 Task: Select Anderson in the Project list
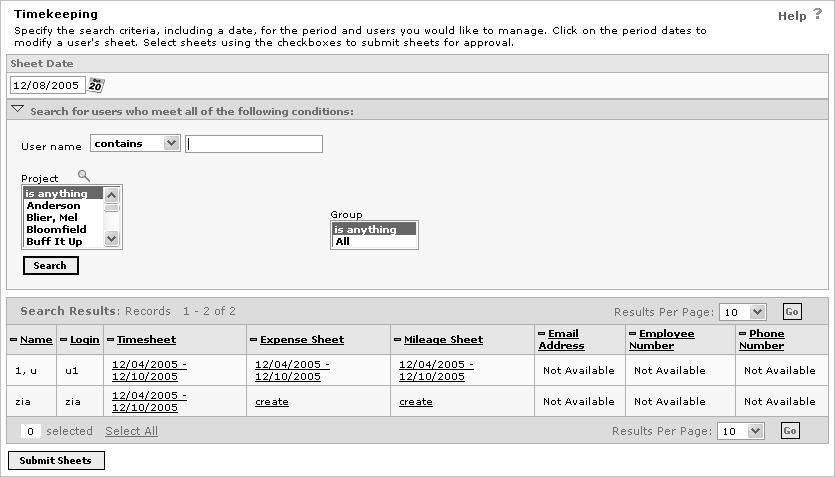63,205
